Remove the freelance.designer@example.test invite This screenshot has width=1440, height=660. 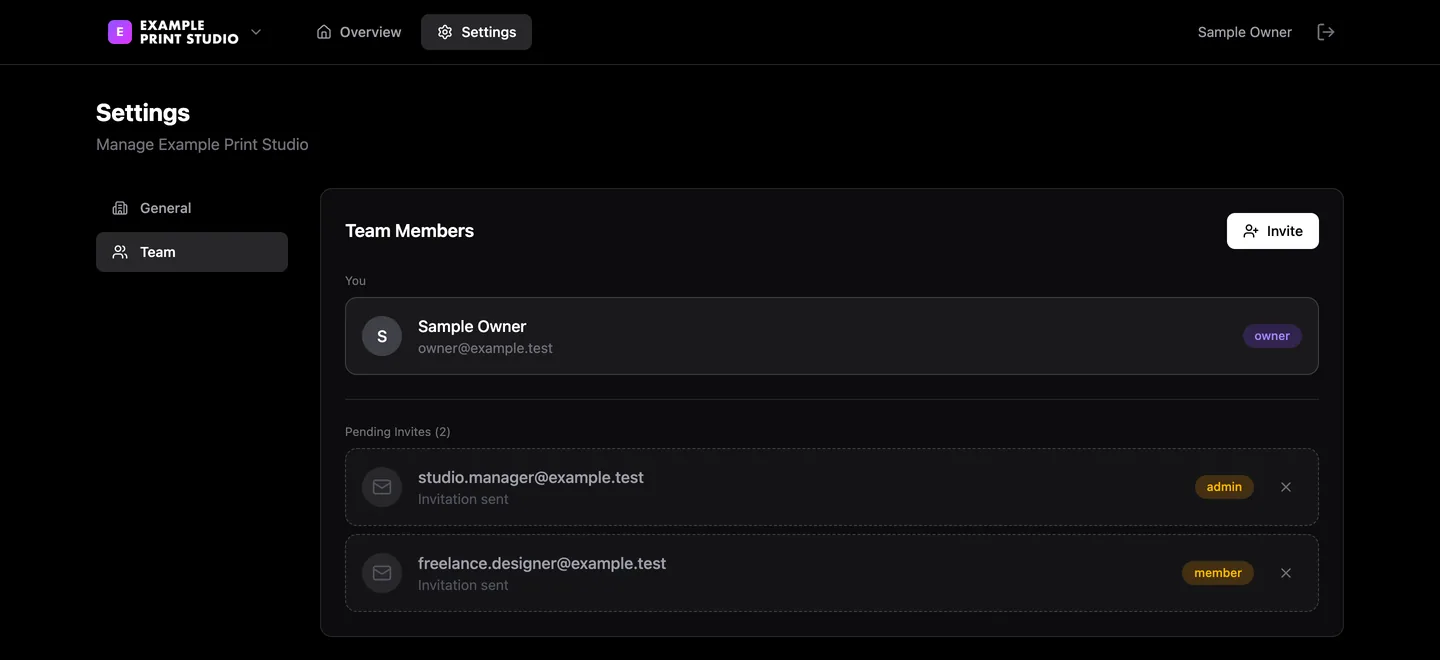pos(1286,573)
